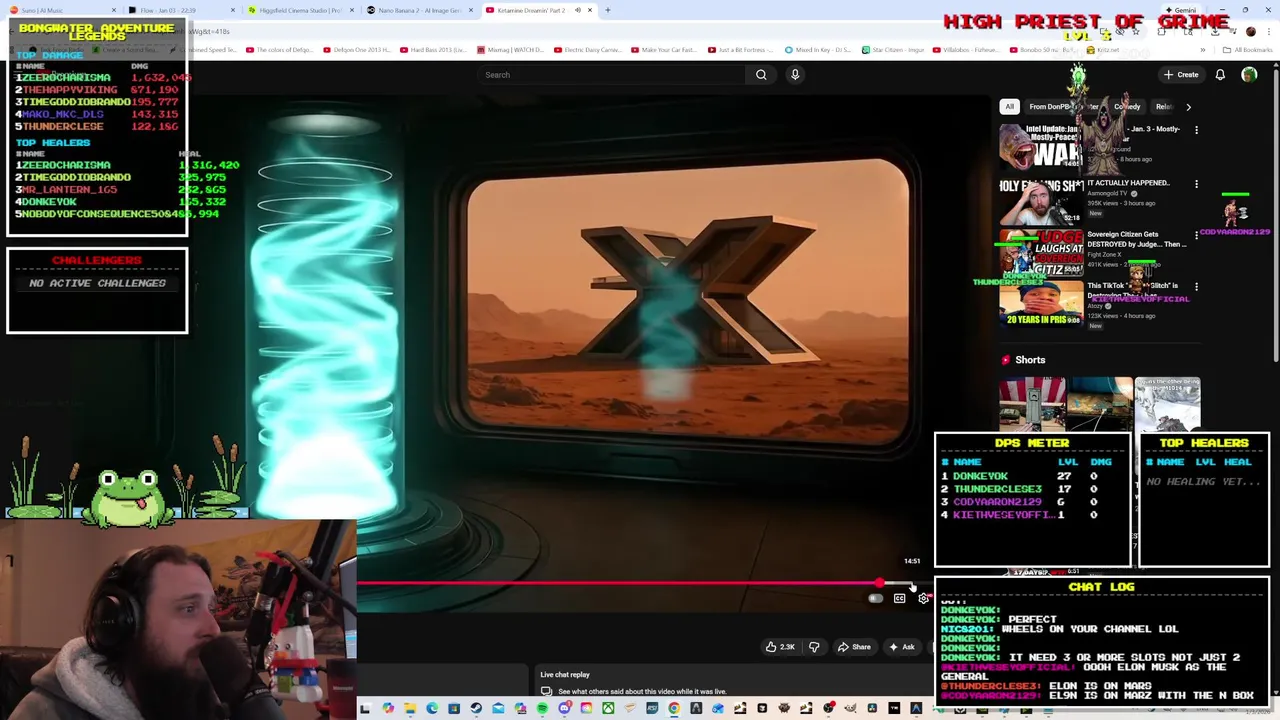Open 'Sovereign Citizen Gets DESTROYED' video title
The image size is (1280, 720).
[x=1137, y=239]
